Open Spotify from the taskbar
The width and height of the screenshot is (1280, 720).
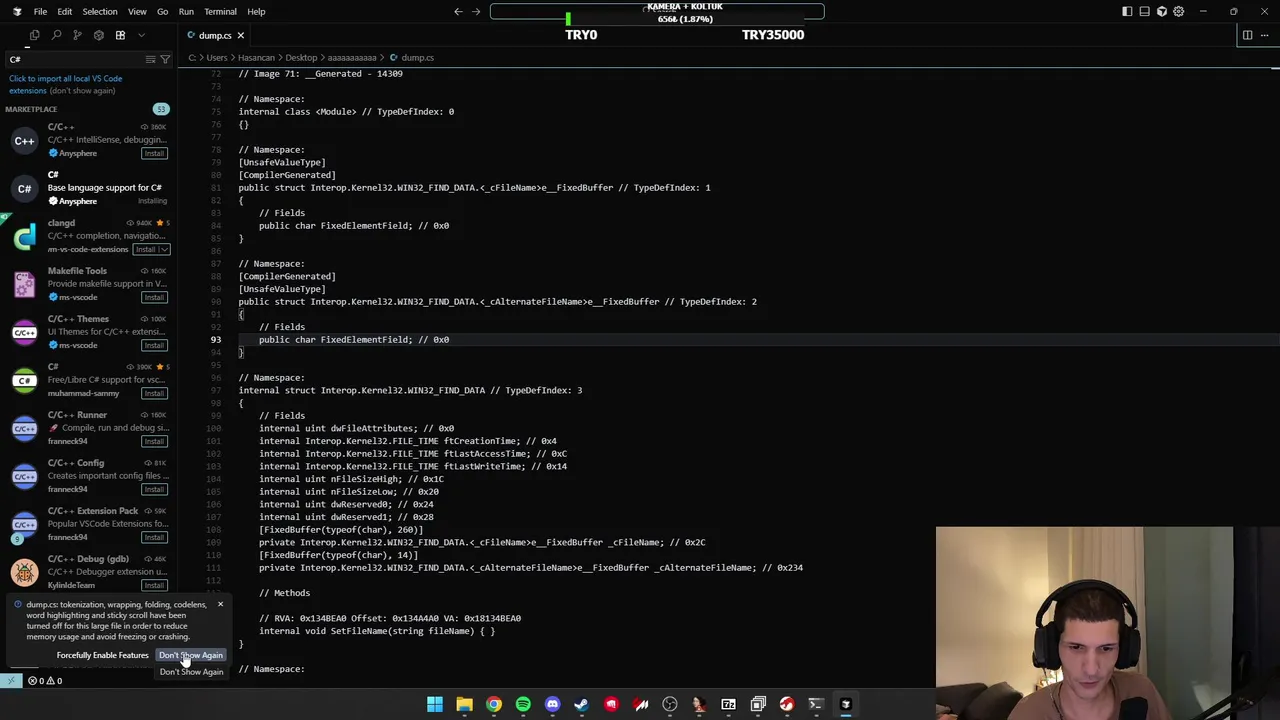(x=523, y=704)
